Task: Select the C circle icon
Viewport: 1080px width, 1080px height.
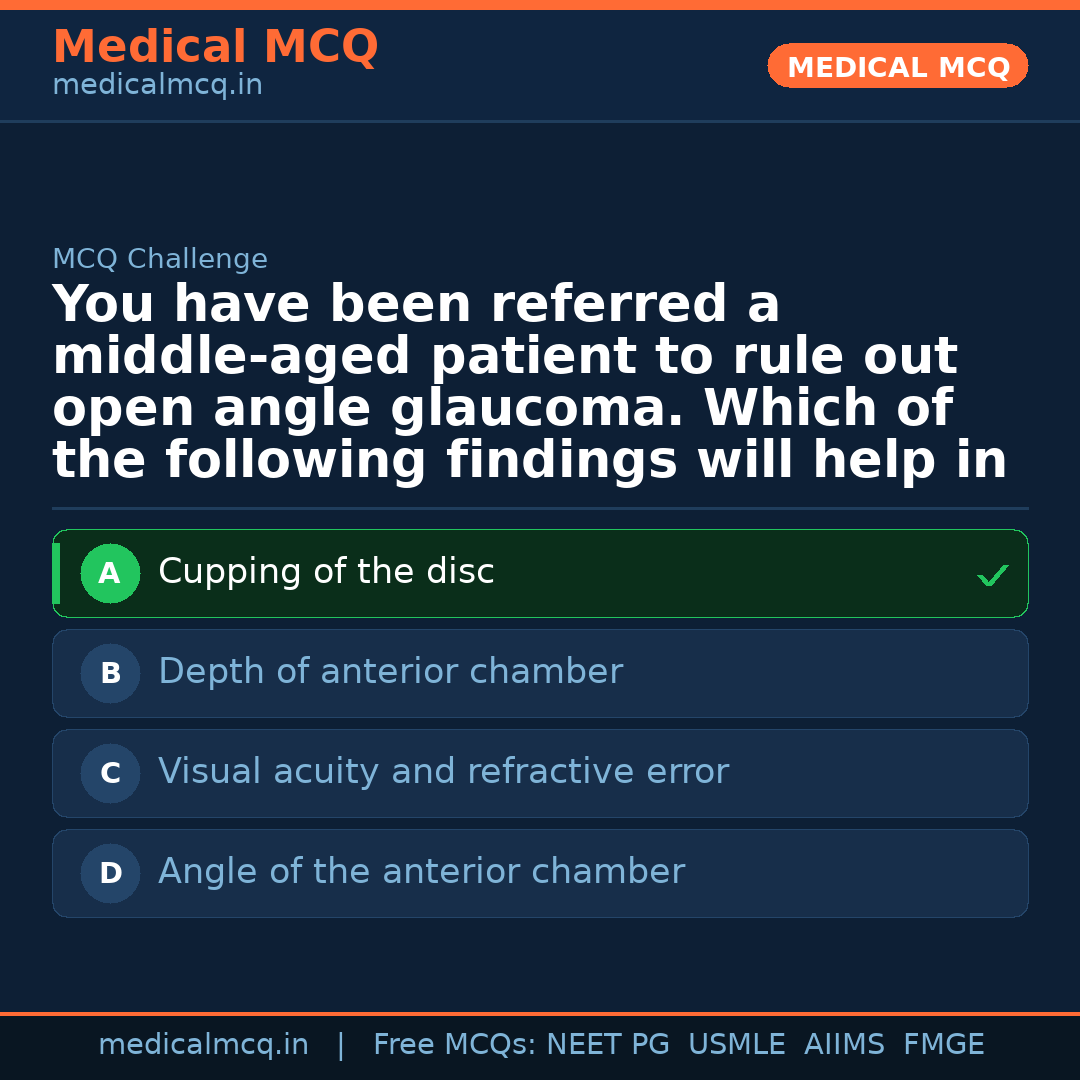Action: 110,773
